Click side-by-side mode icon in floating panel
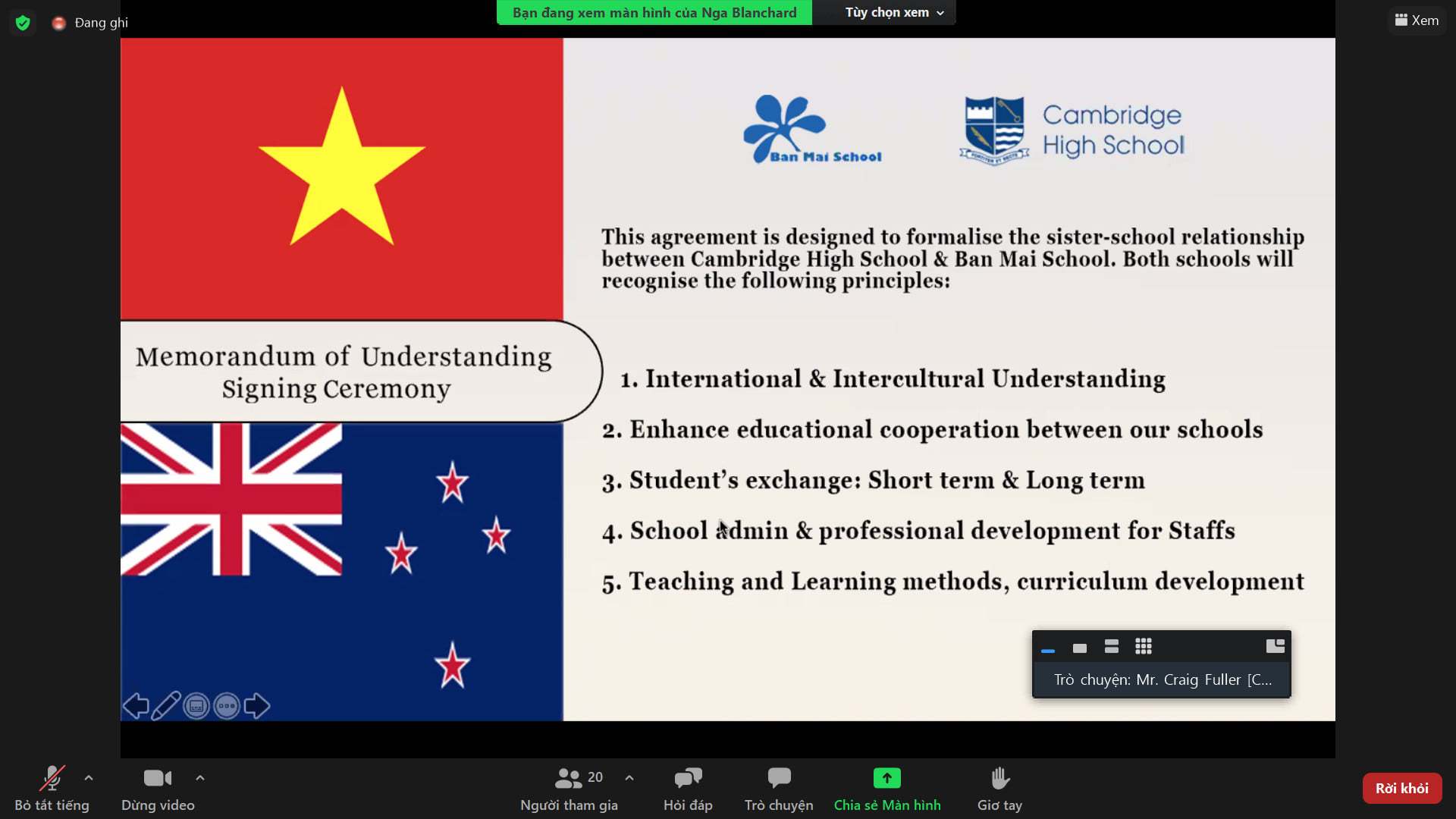The image size is (1456, 819). click(x=1275, y=646)
